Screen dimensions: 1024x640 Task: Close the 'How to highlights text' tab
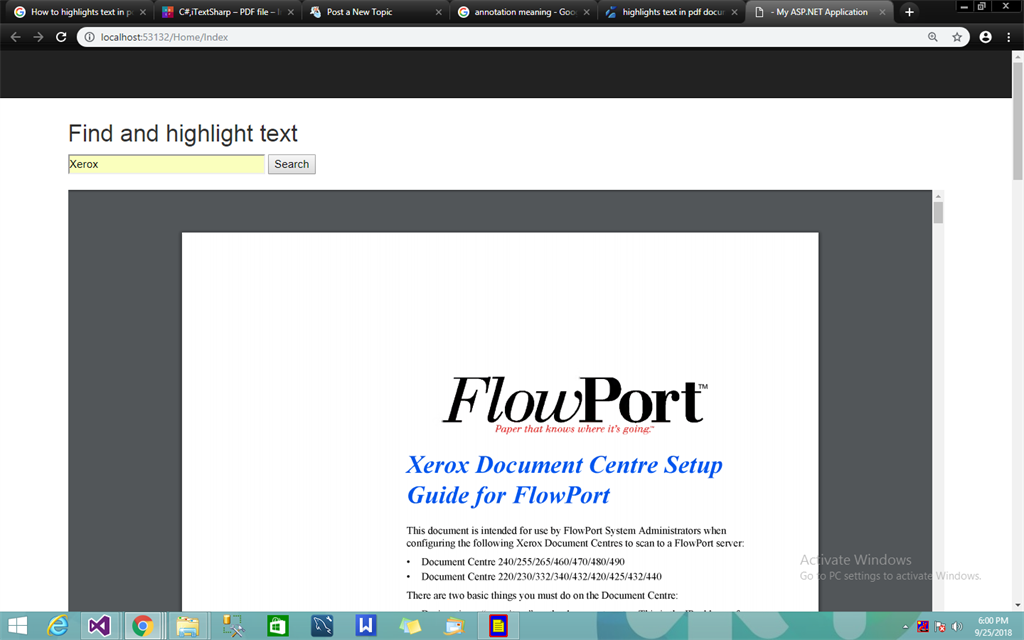[x=143, y=12]
